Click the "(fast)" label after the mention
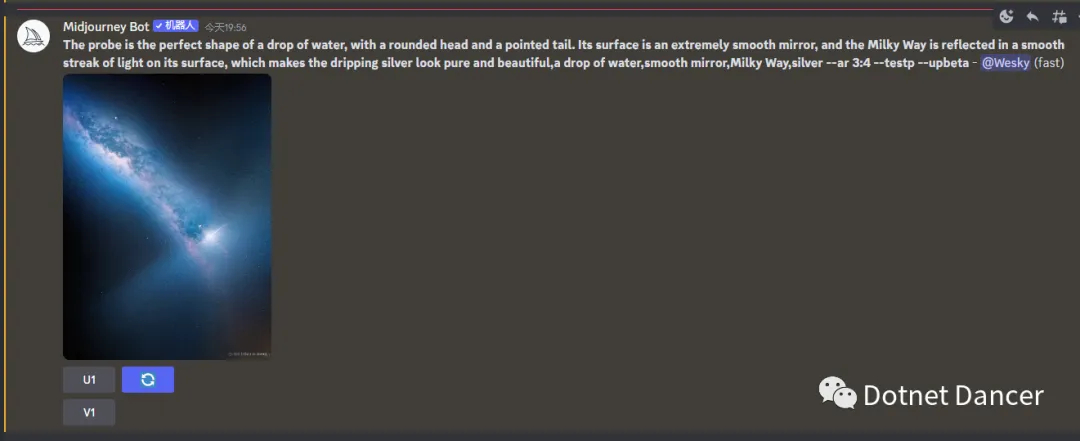The image size is (1080, 441). [x=1049, y=63]
